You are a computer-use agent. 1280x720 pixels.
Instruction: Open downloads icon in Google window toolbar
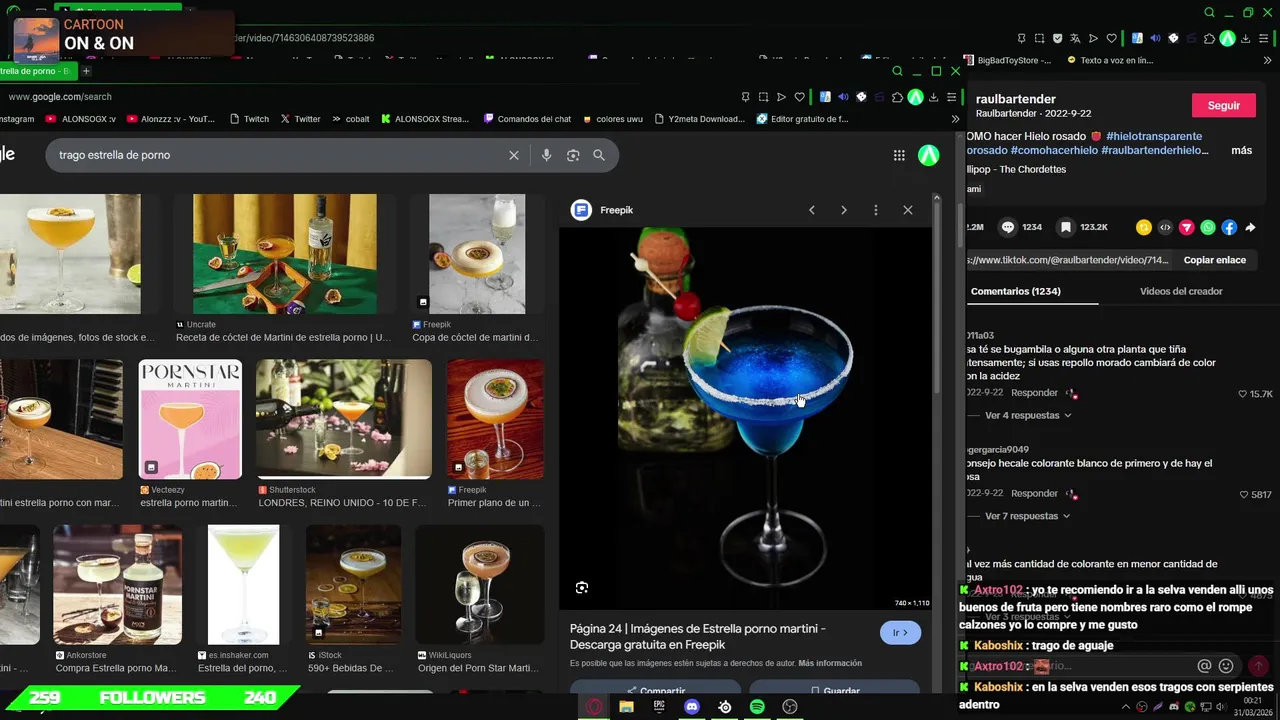tap(933, 97)
